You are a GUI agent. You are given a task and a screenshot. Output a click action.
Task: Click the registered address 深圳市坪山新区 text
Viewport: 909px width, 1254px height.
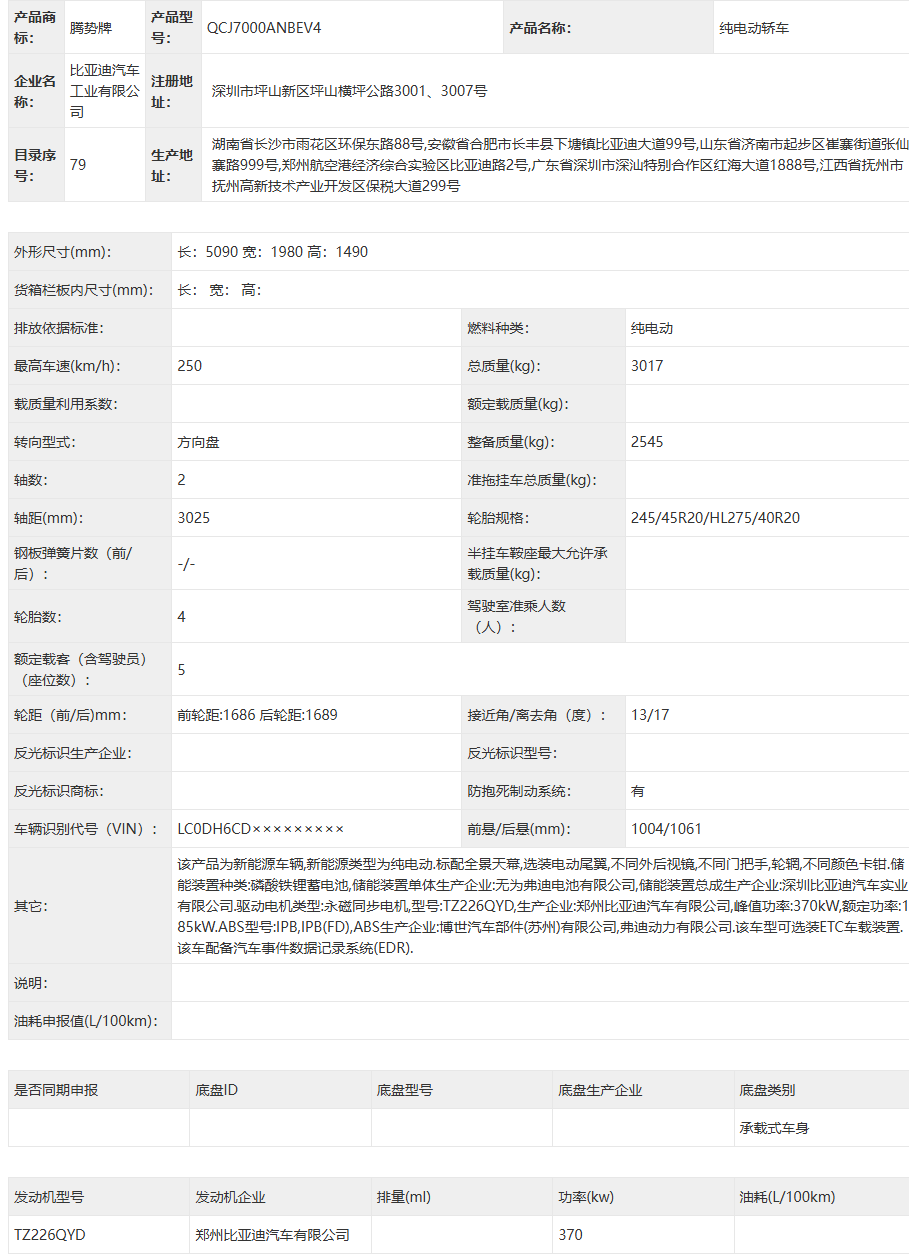349,91
